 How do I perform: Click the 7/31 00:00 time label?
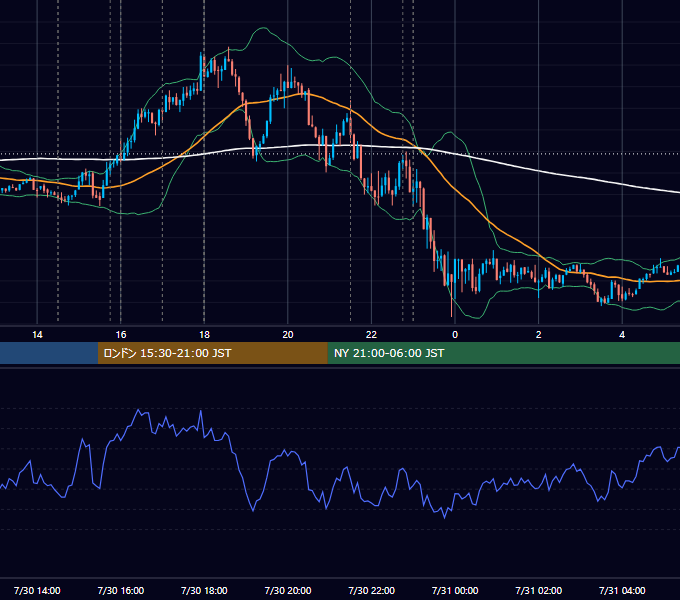coord(455,590)
